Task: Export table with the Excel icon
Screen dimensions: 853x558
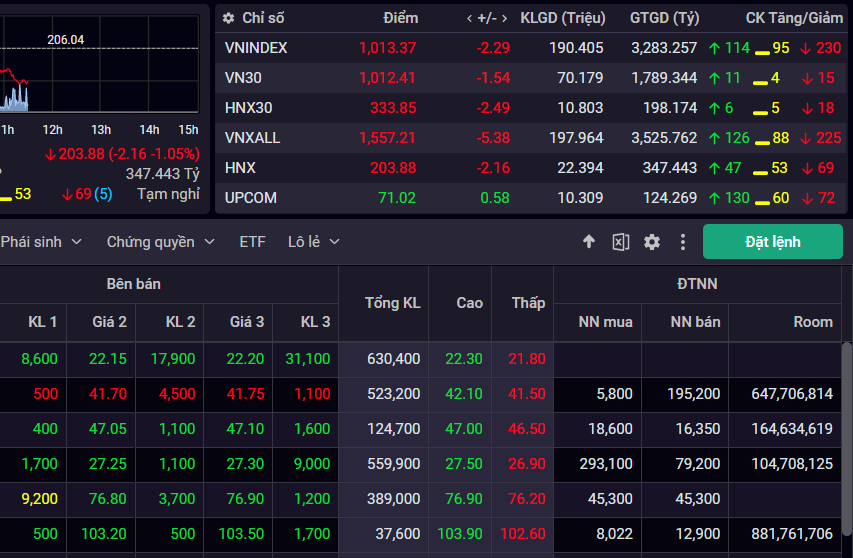Action: click(621, 241)
